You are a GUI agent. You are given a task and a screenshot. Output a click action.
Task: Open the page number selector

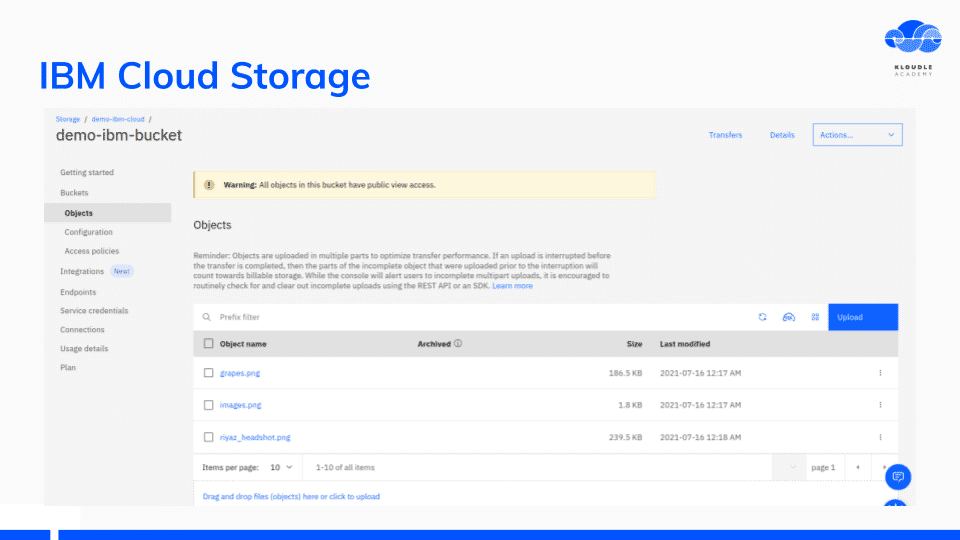click(x=790, y=467)
